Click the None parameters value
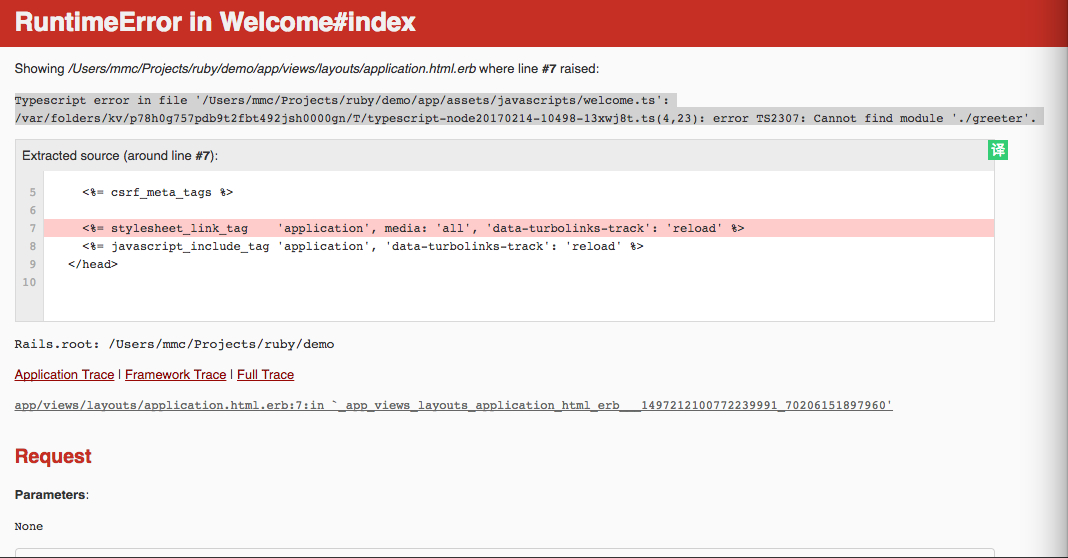Viewport: 1068px width, 558px height. point(29,527)
